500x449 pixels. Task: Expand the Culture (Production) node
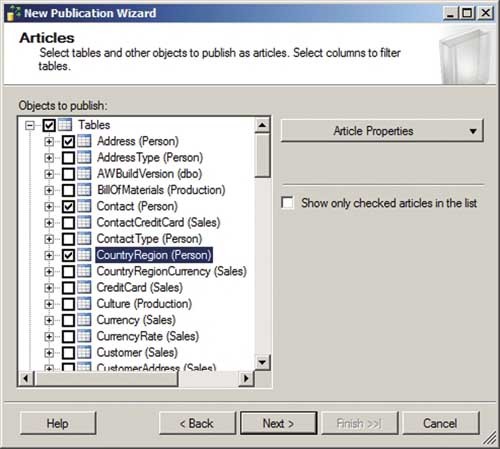(x=49, y=304)
